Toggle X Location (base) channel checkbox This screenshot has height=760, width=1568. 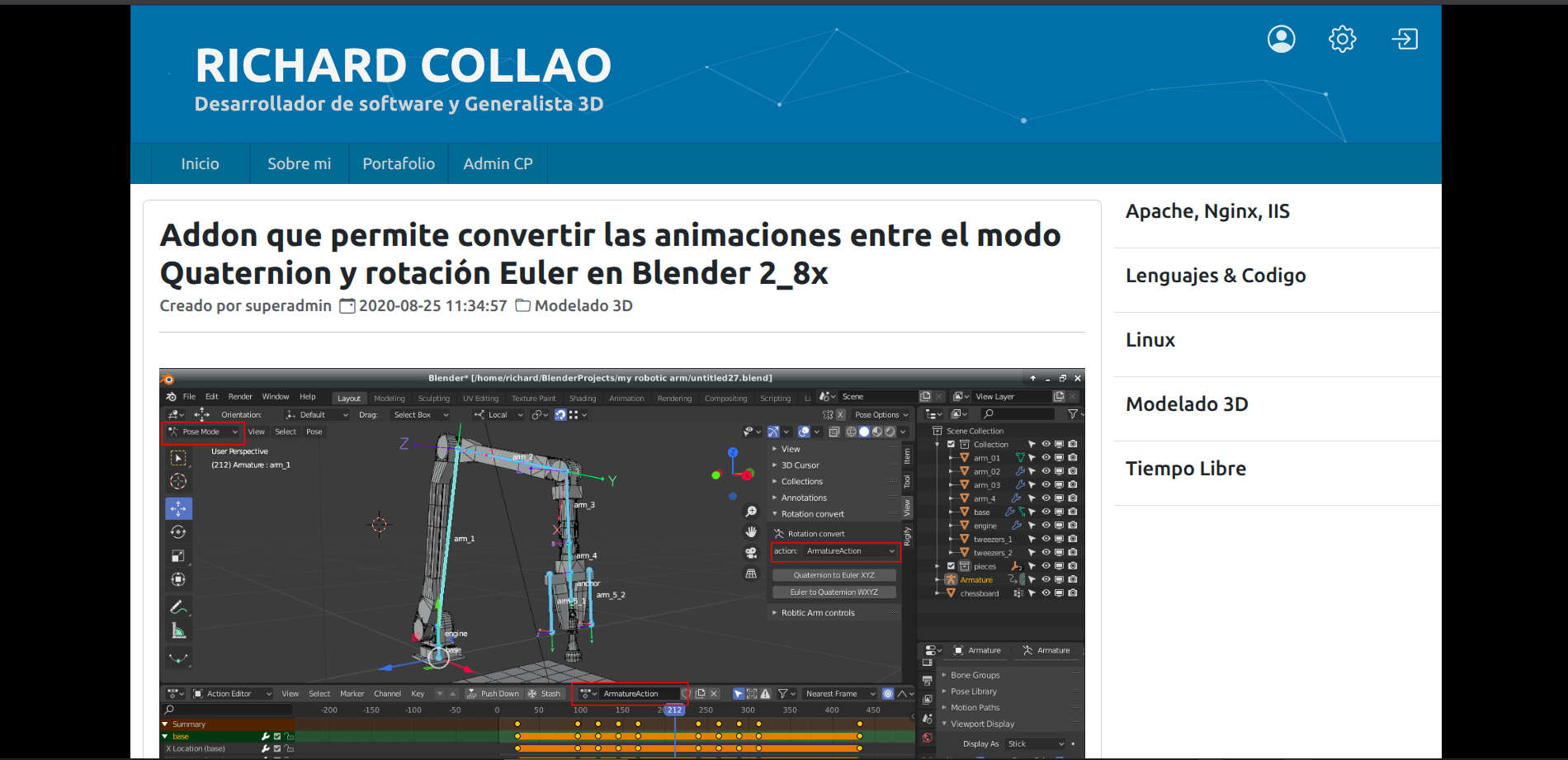click(x=277, y=749)
